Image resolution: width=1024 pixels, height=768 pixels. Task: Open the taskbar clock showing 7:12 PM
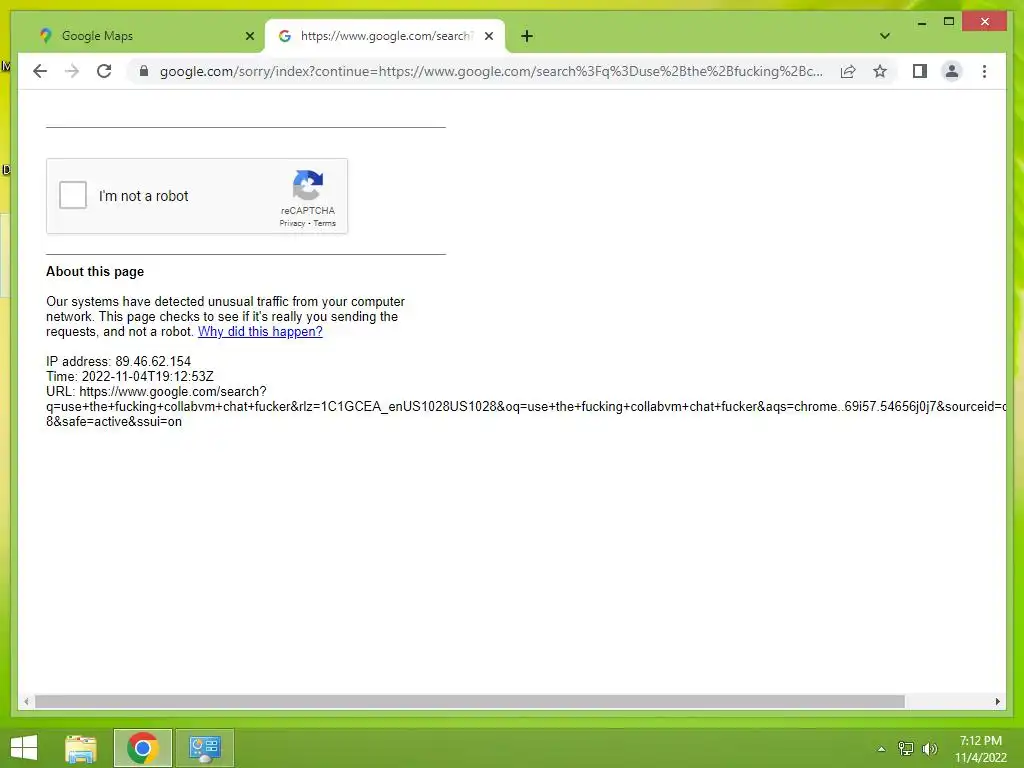coord(980,749)
